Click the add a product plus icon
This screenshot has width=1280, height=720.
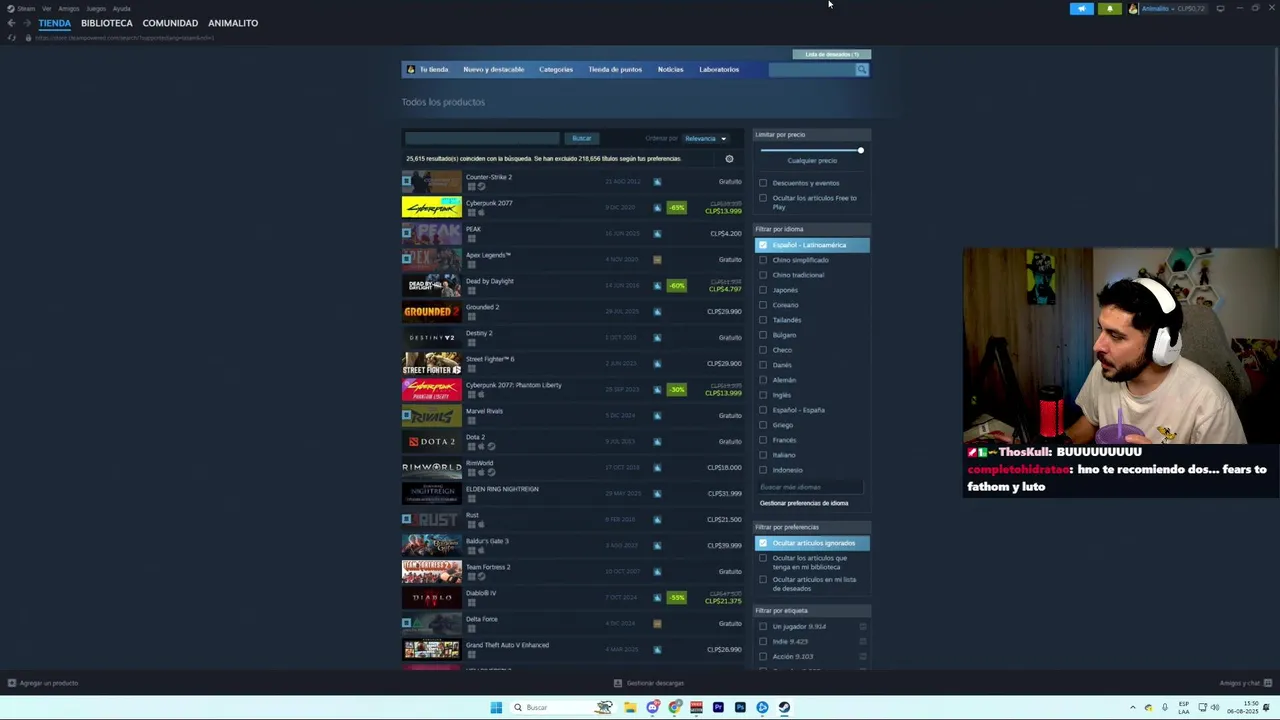pos(12,683)
